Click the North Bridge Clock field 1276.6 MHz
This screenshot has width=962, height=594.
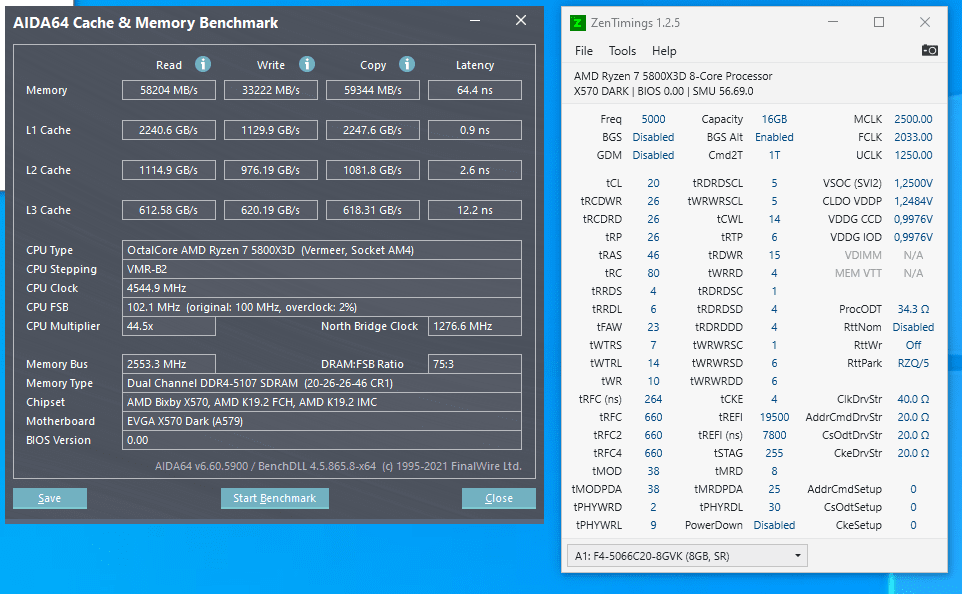pyautogui.click(x=475, y=326)
